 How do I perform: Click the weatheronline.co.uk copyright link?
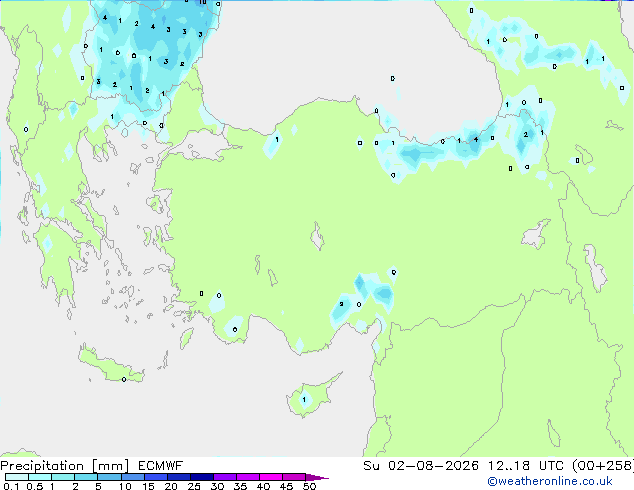point(550,481)
